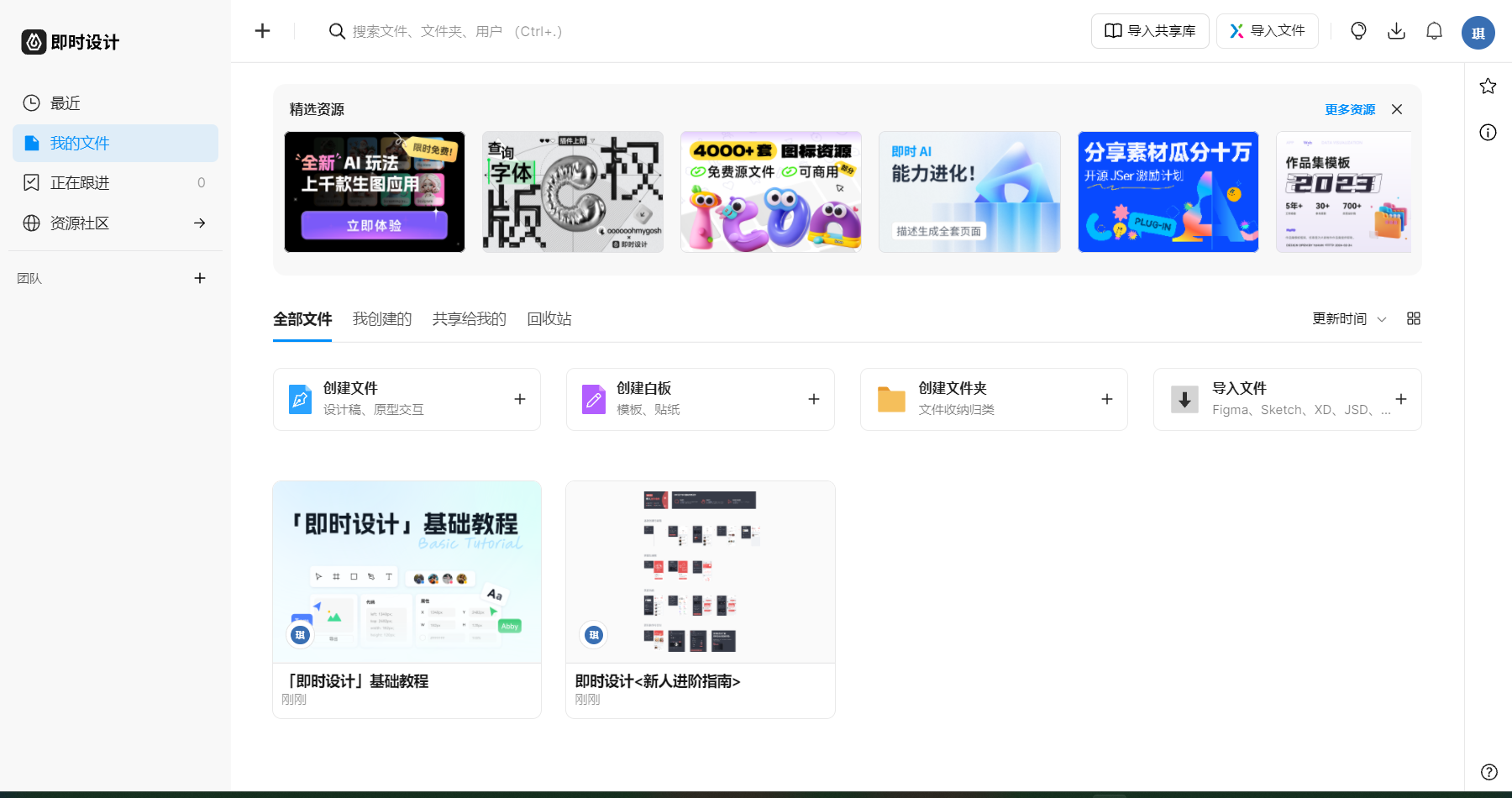Close the 精选资源 banner

[x=1397, y=109]
